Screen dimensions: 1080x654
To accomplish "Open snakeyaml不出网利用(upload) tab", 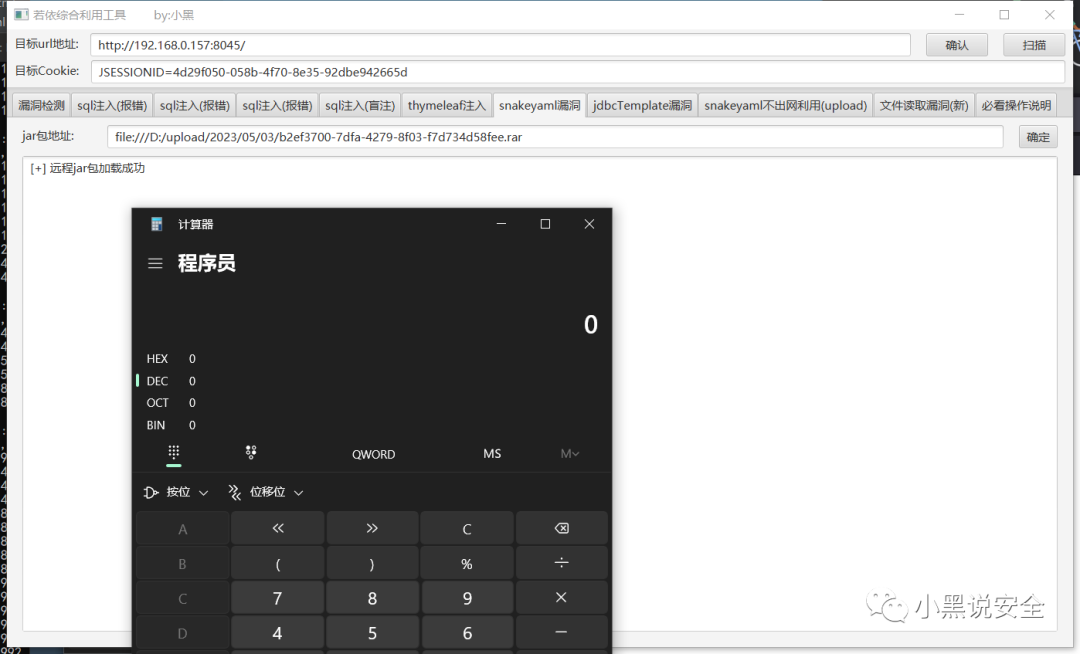I will point(785,105).
